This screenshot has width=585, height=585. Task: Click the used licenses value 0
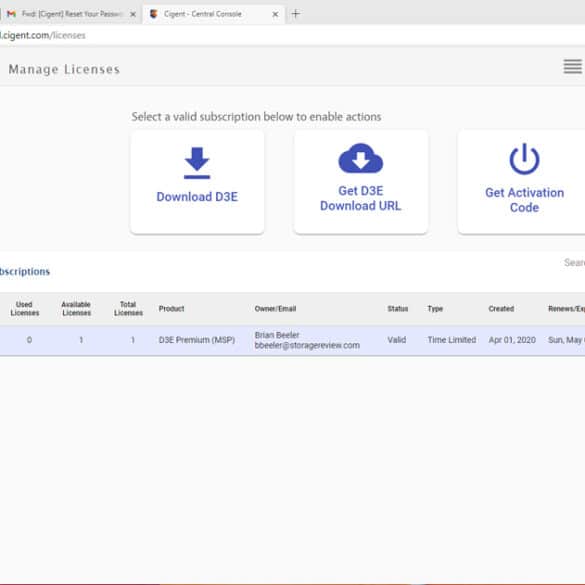(29, 340)
